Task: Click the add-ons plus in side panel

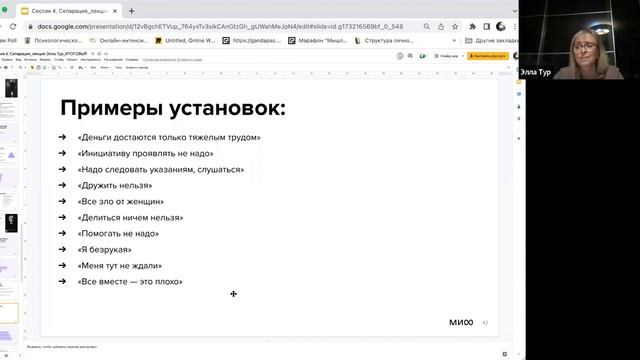Action: [519, 139]
